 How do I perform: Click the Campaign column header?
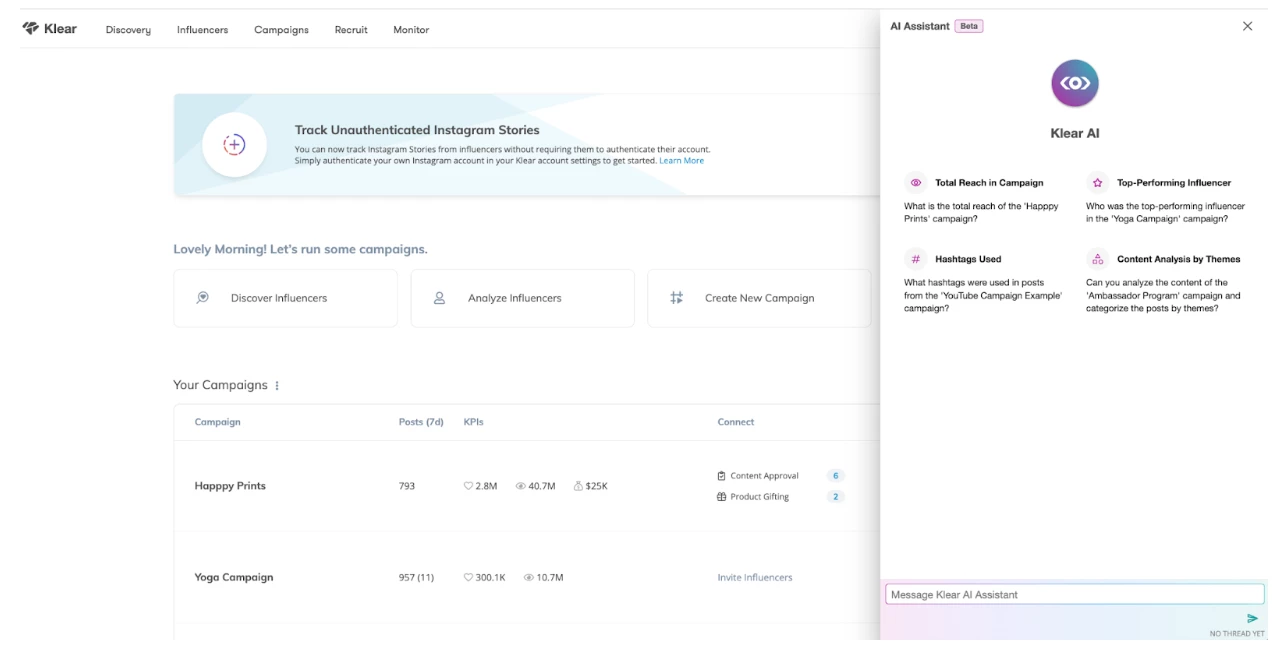[217, 422]
